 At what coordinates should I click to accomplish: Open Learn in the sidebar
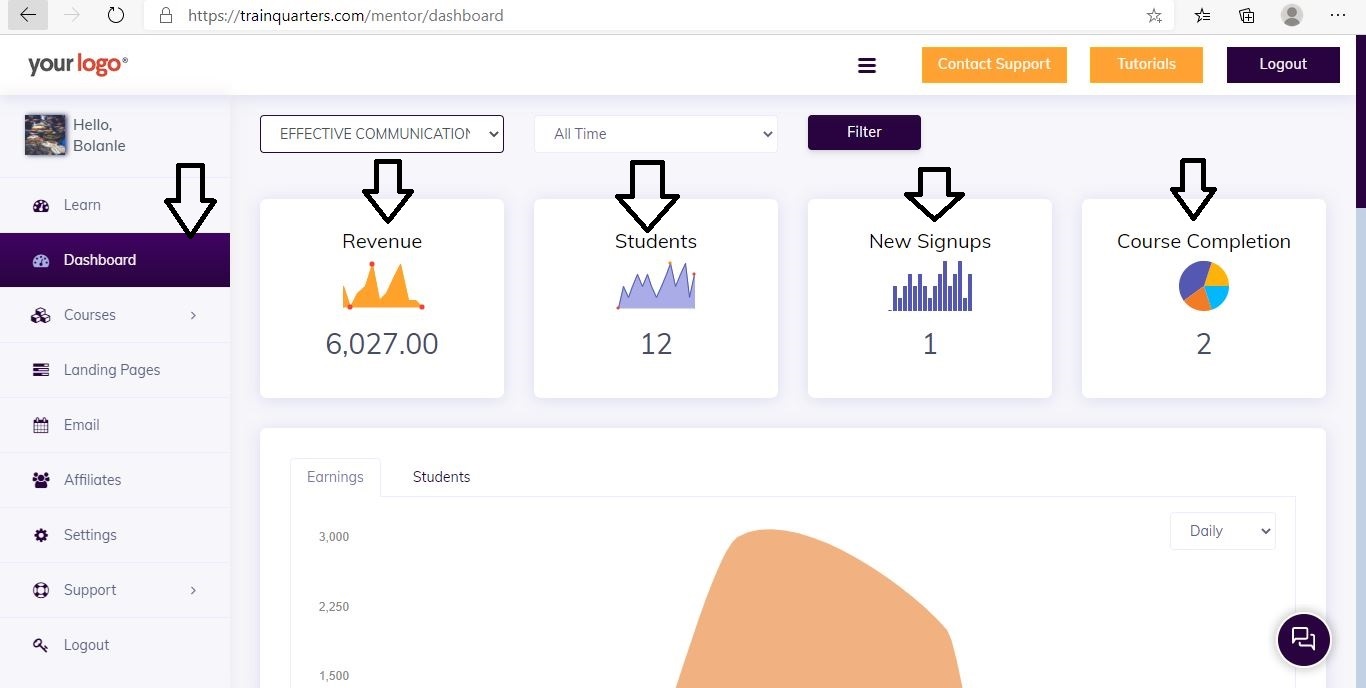pyautogui.click(x=115, y=205)
